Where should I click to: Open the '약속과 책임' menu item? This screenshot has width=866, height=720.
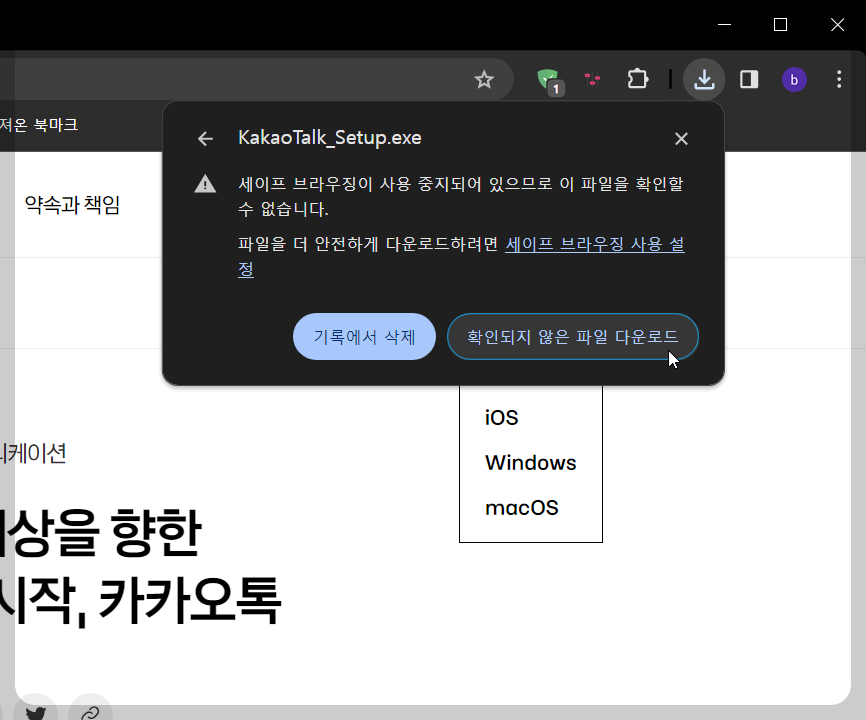[x=72, y=205]
